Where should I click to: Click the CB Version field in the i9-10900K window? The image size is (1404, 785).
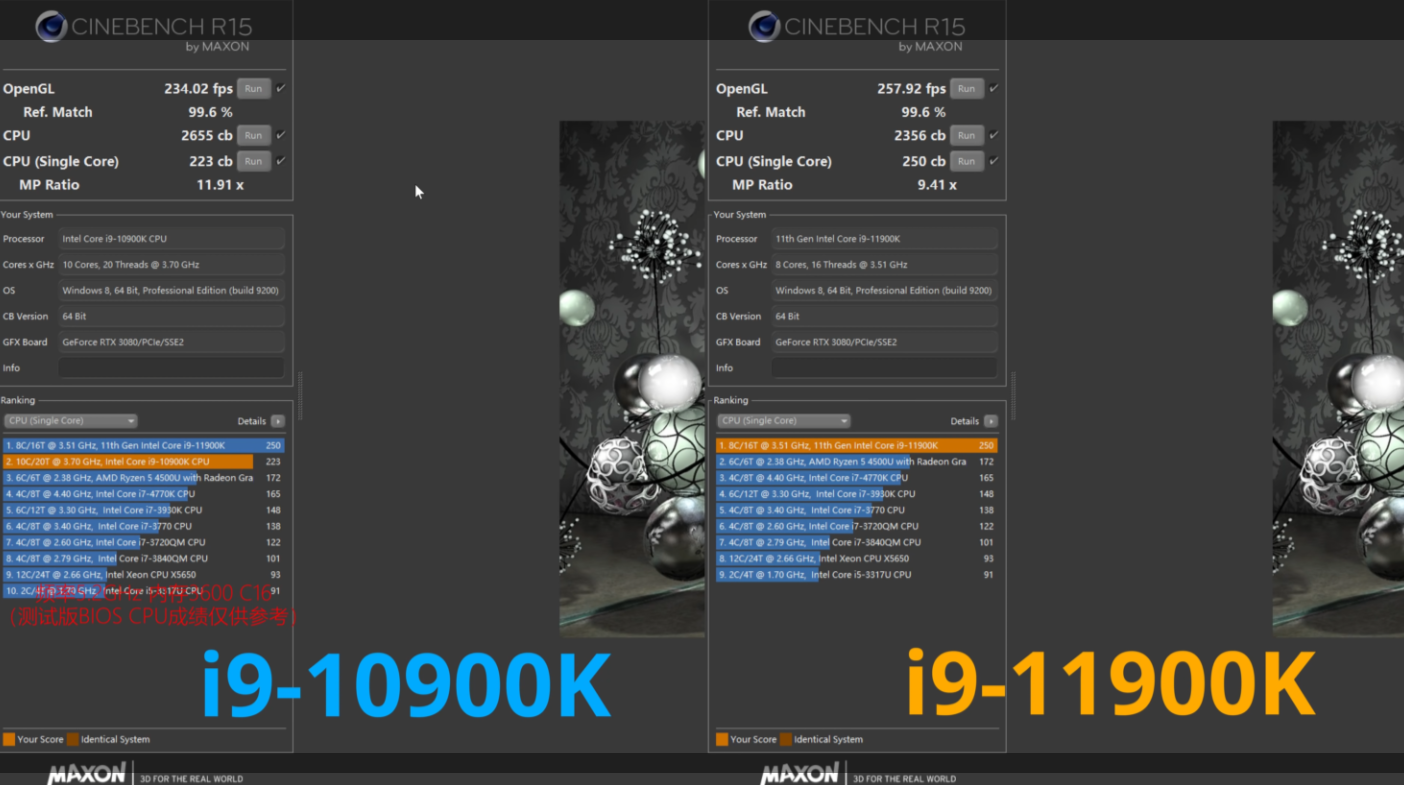tap(171, 317)
